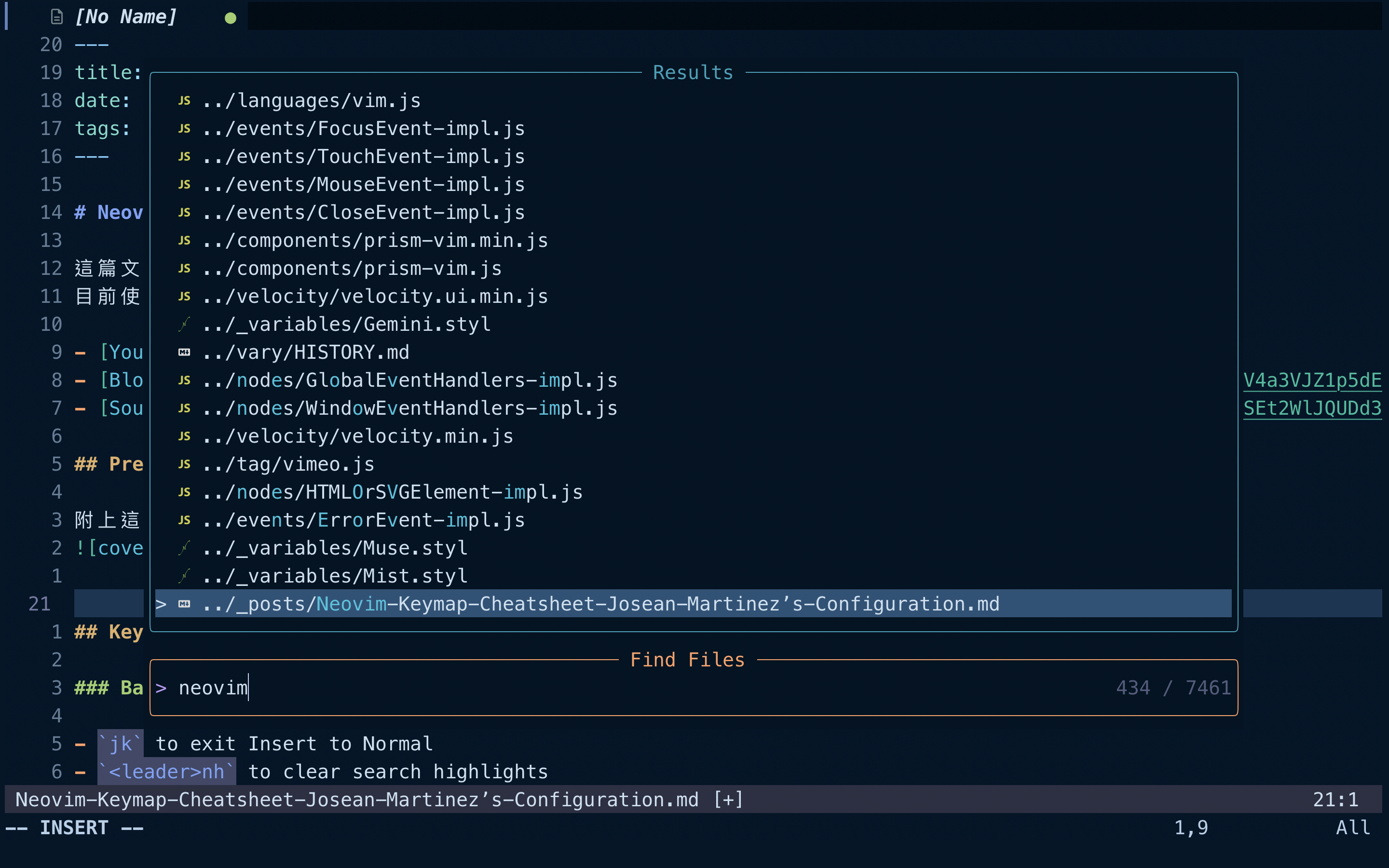
Task: Click the JS icon beside languages/vim.js
Action: pos(184,100)
